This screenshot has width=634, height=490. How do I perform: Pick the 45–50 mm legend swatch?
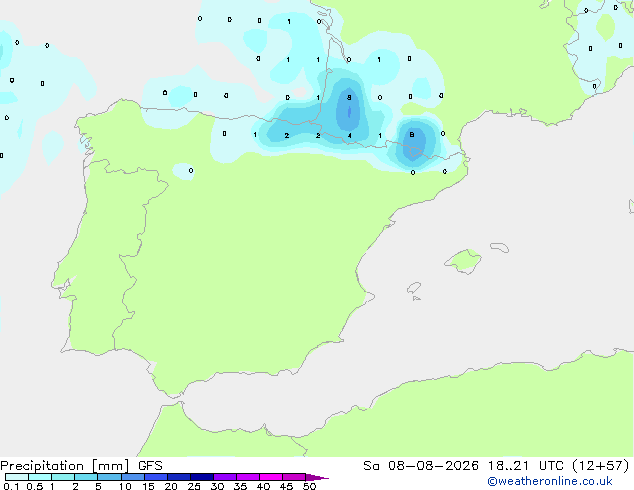[294, 477]
